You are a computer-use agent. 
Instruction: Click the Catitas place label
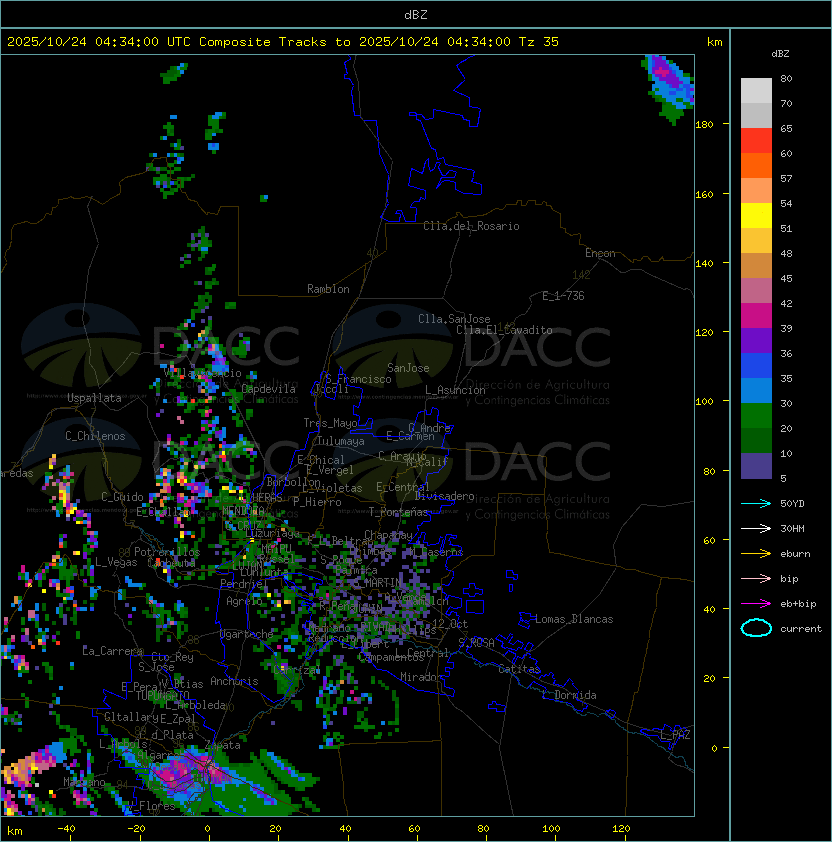click(x=519, y=669)
